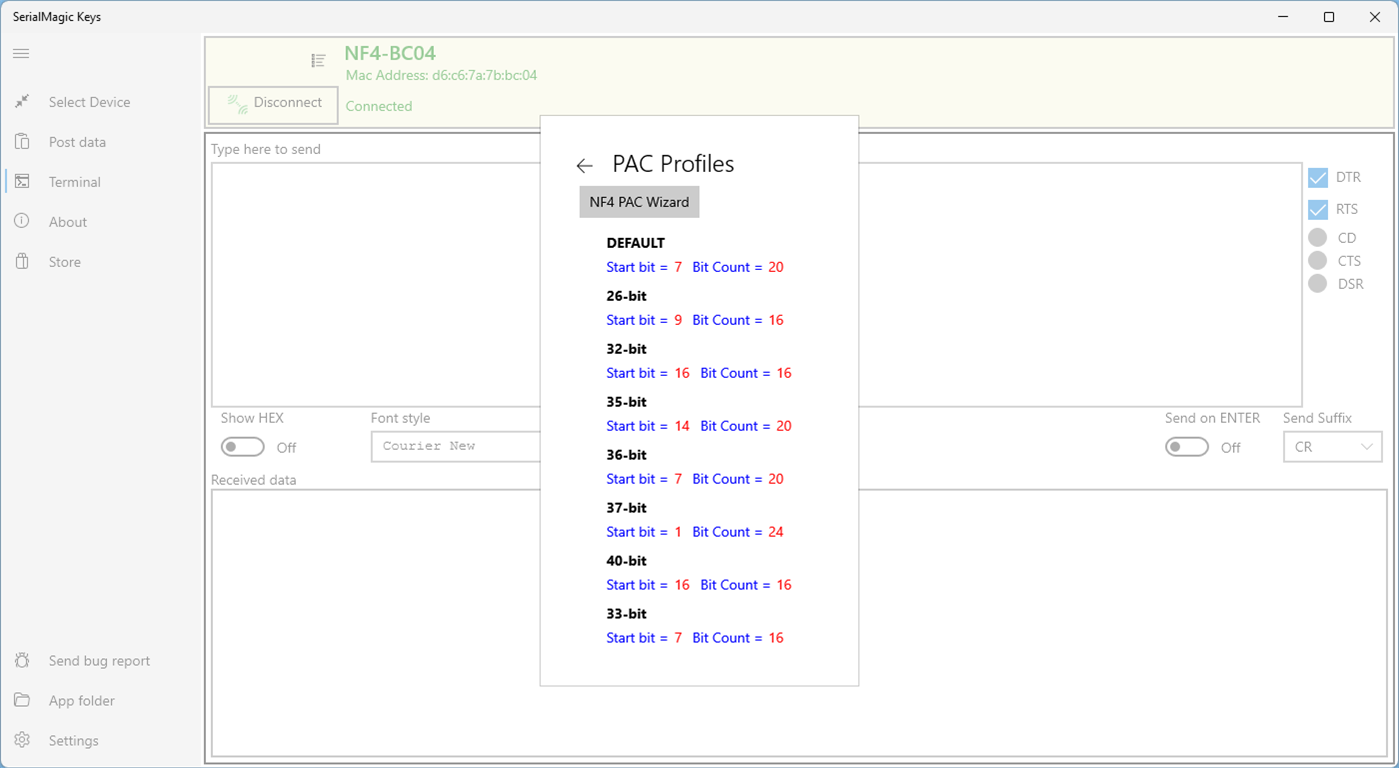Select the 35-bit PAC profile
1399x768 pixels.
699,414
